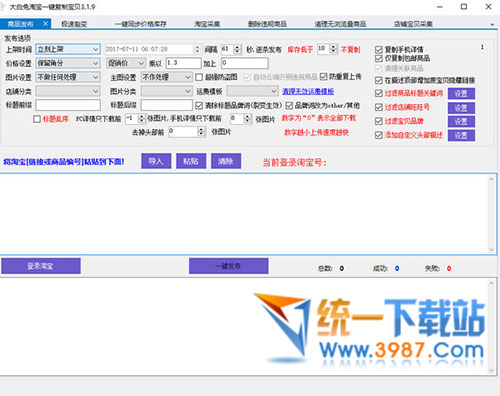500x396 pixels.
Task: Open the 价格设置 dropdown showing 保留角分
Action: (x=68, y=63)
